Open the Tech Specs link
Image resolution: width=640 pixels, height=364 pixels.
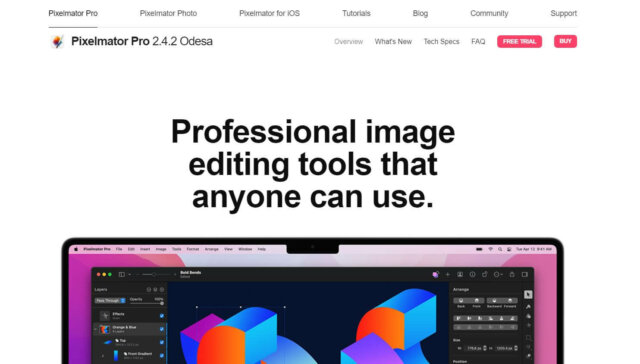click(441, 42)
